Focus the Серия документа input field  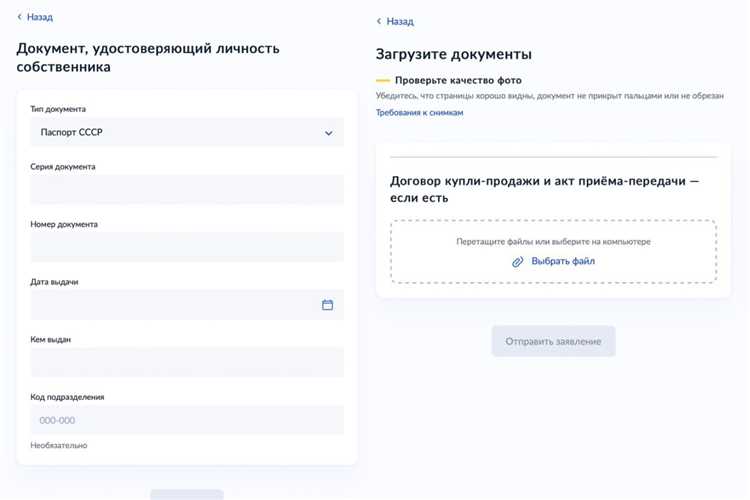click(187, 190)
